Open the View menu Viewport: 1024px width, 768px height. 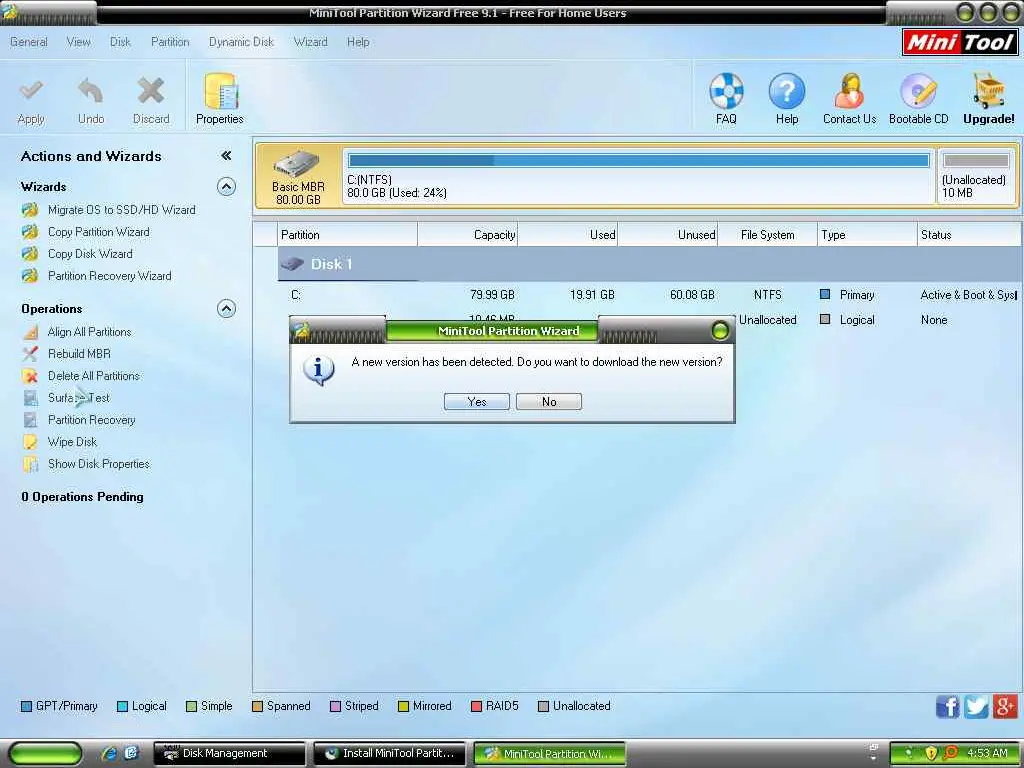(78, 42)
